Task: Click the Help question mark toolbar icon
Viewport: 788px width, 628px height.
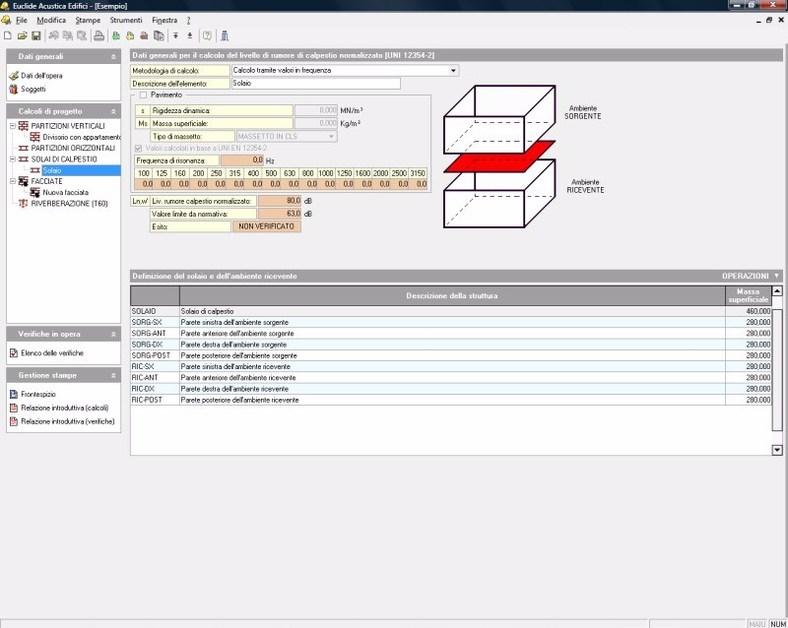Action: [x=207, y=36]
